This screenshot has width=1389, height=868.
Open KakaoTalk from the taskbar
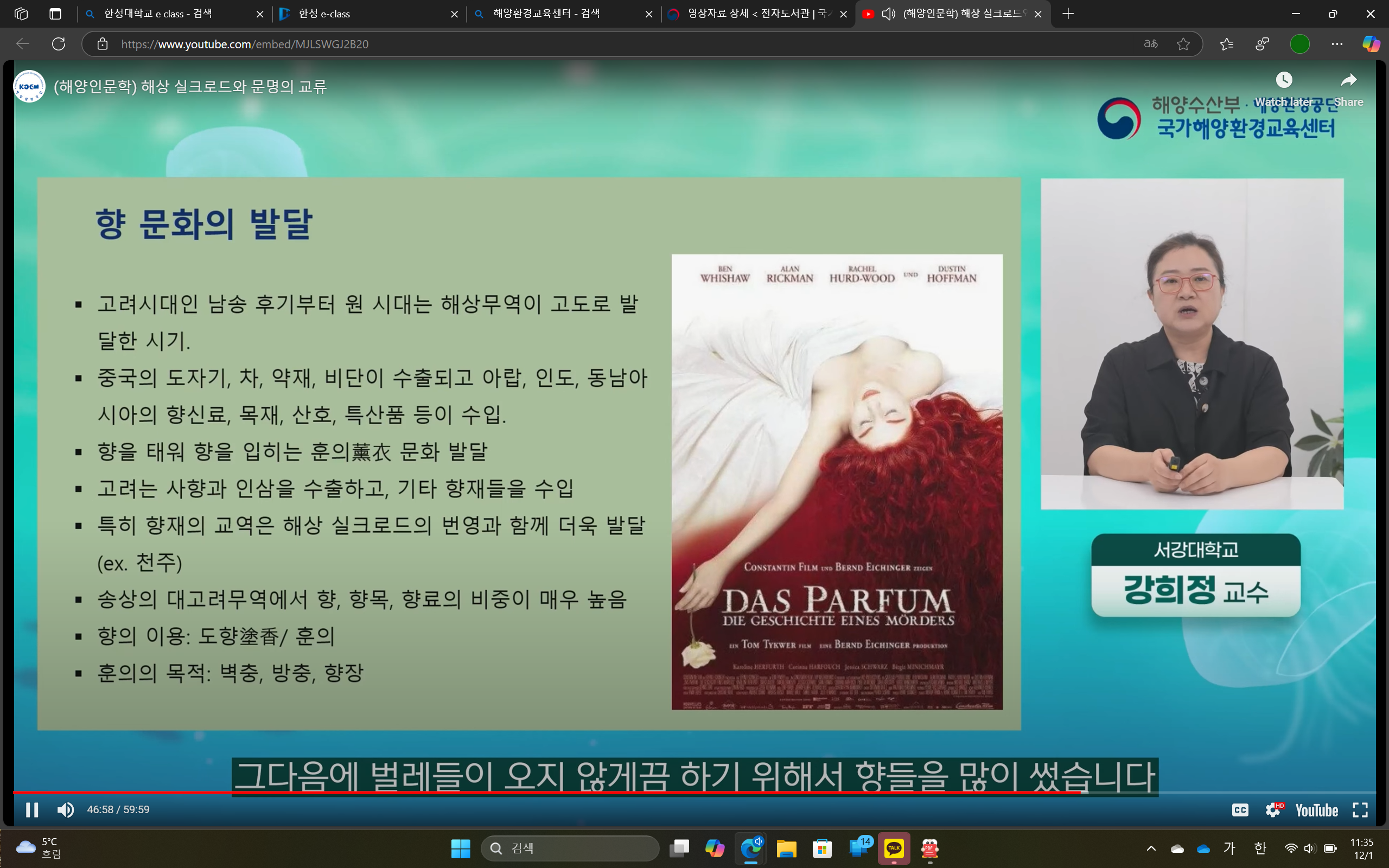[894, 848]
